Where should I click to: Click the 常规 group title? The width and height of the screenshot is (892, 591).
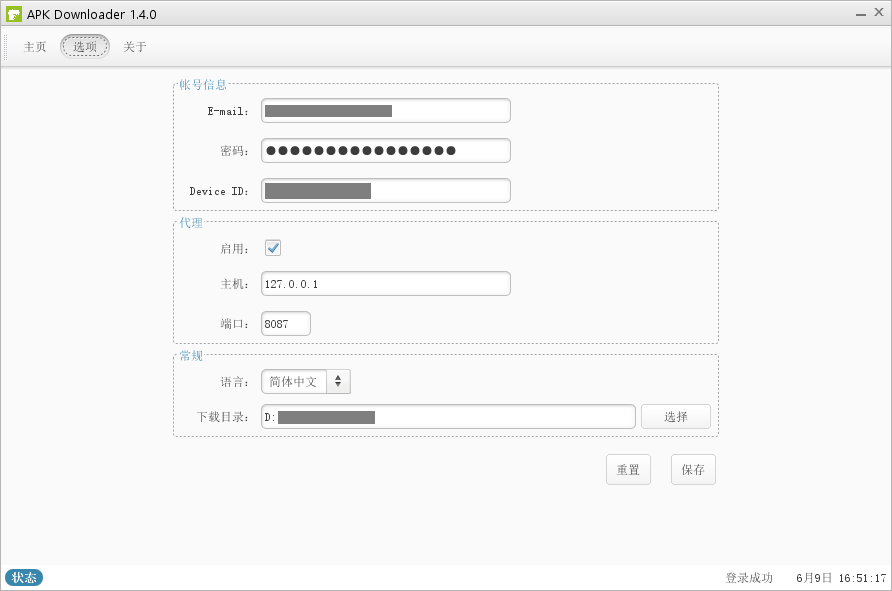[191, 356]
